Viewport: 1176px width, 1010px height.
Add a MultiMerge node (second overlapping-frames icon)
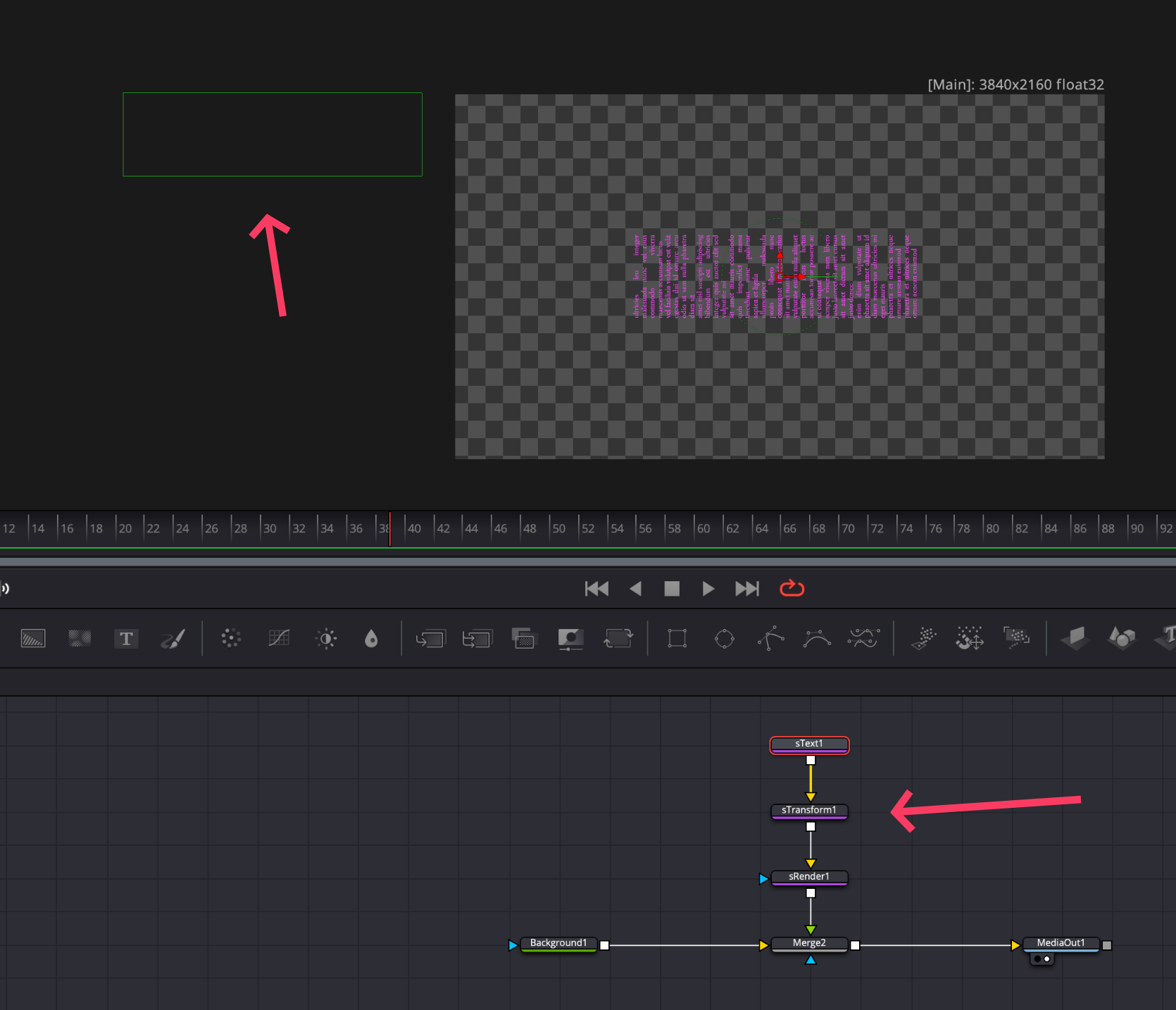tap(477, 639)
